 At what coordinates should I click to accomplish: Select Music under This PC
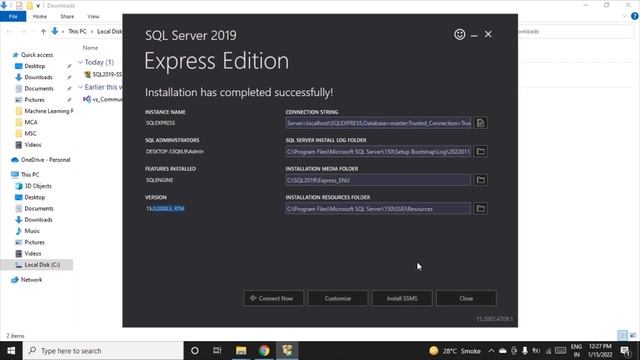tap(32, 231)
